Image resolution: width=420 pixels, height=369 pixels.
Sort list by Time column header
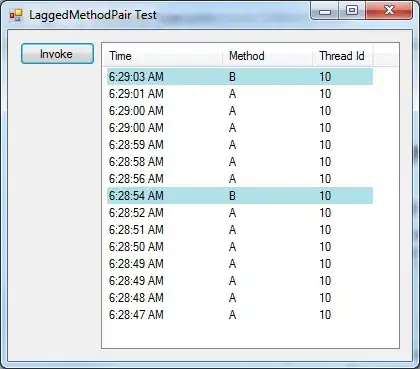coord(164,56)
